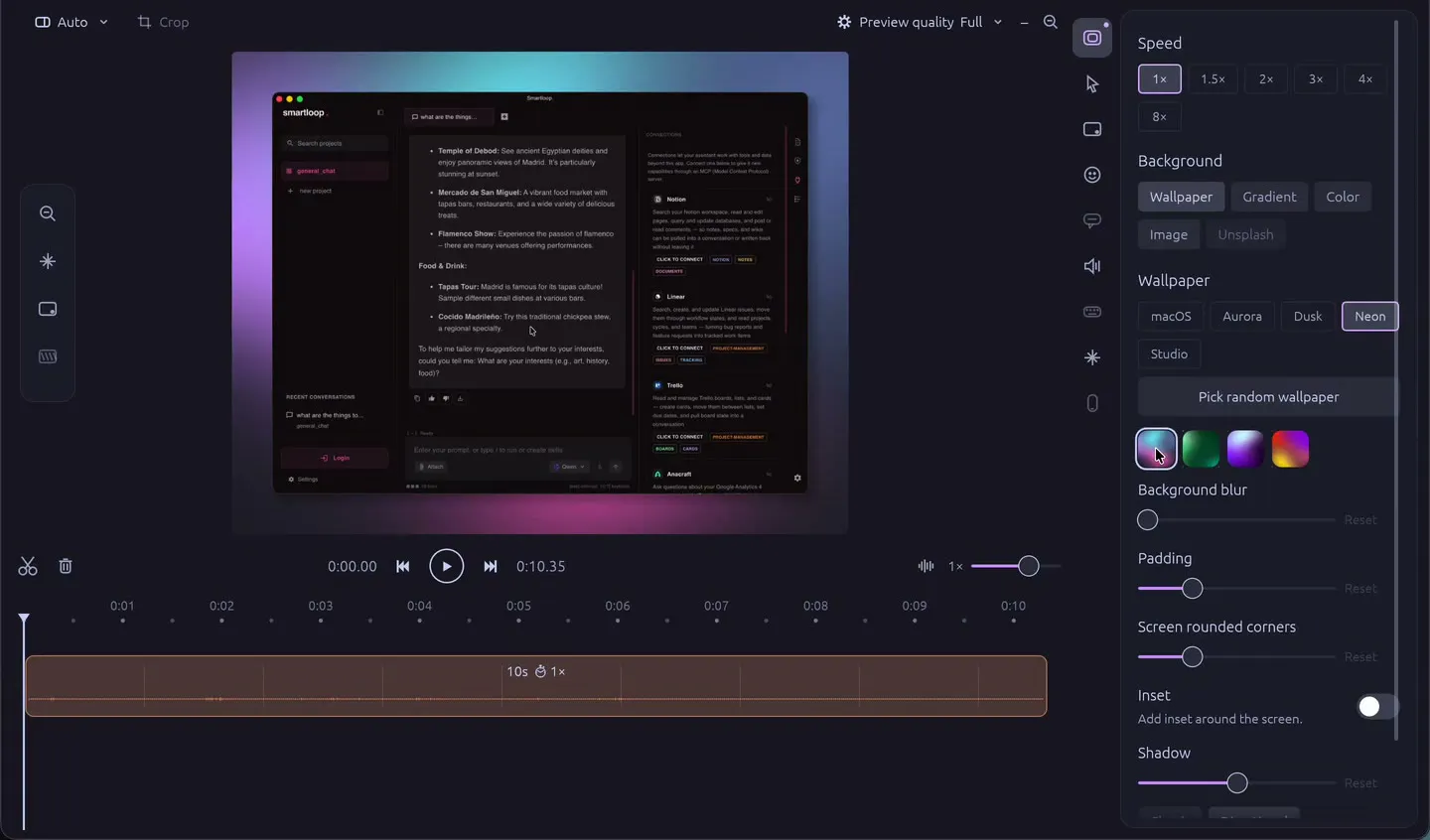Open the phone device frame settings

1092,403
